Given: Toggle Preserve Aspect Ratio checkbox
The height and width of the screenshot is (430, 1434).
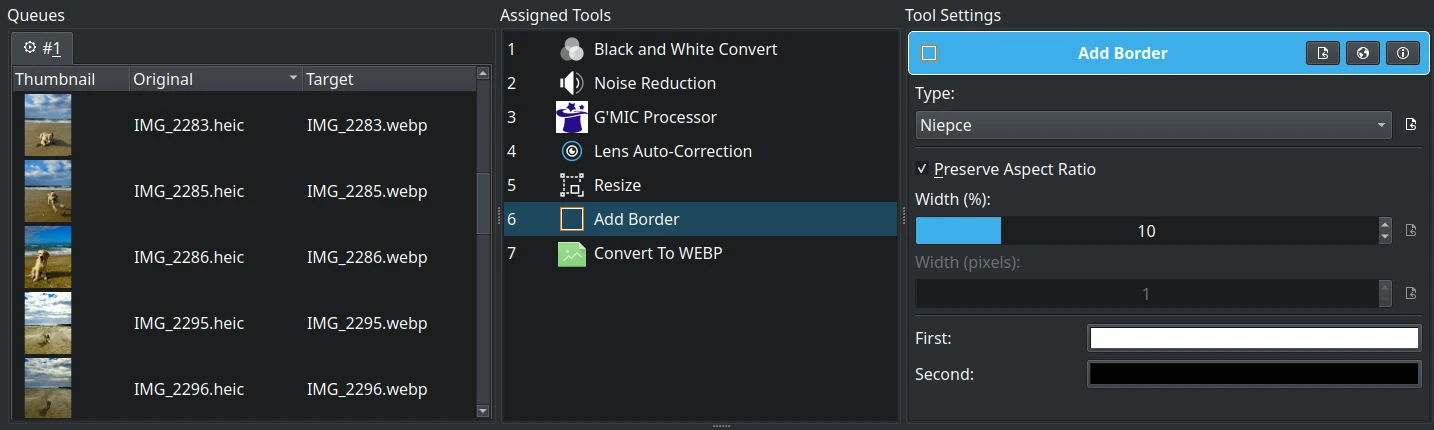Looking at the screenshot, I should [922, 169].
